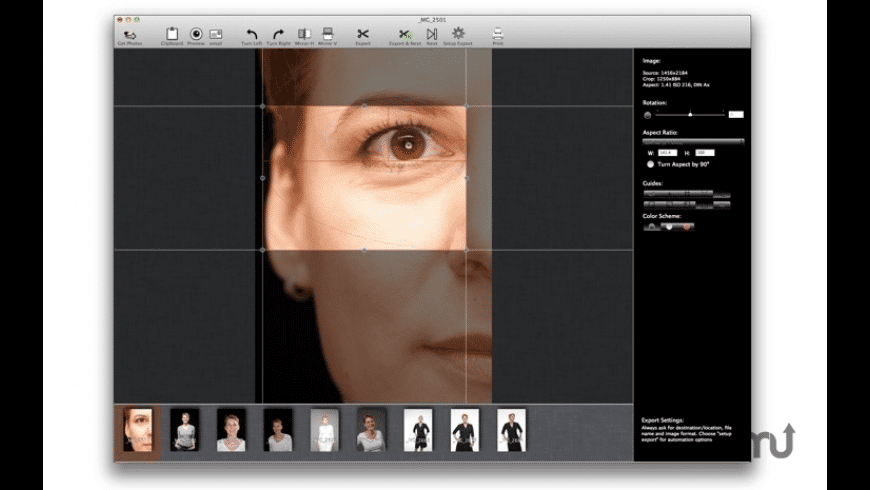Screen dimensions: 870x490
Task: Click the top Guides segmented control
Action: pyautogui.click(x=687, y=194)
